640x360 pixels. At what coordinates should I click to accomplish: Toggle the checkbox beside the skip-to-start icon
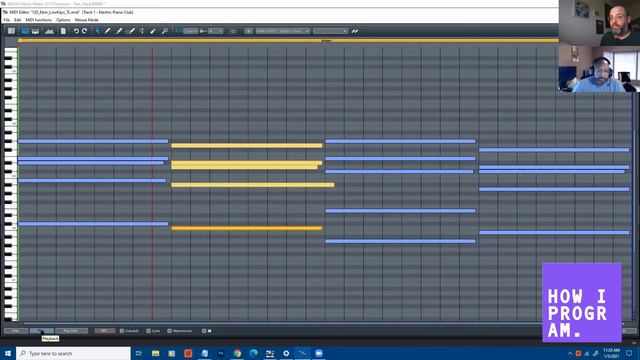pyautogui.click(x=204, y=331)
